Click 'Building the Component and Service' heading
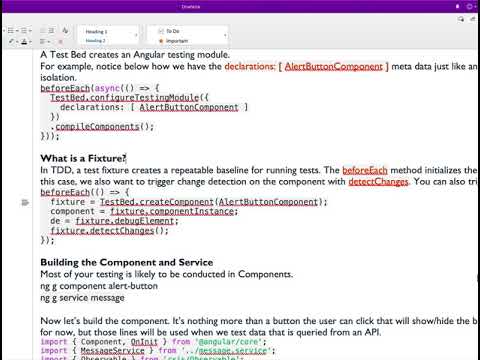This screenshot has width=480, height=360. 127,262
